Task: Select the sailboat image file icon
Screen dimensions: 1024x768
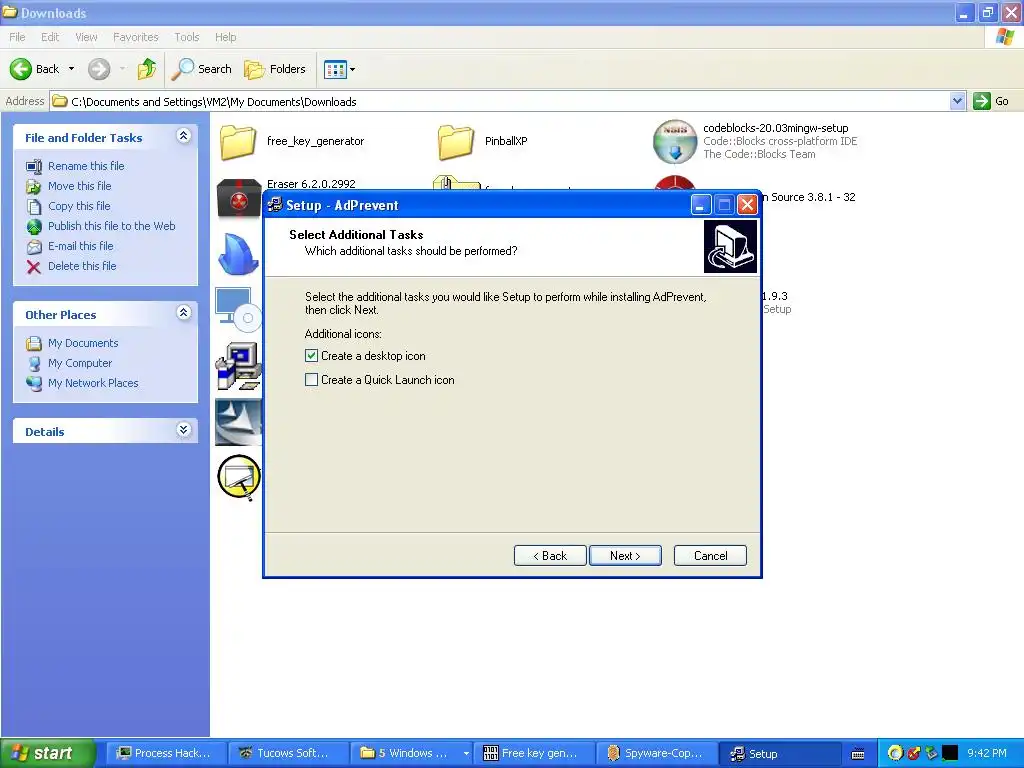Action: (238, 423)
